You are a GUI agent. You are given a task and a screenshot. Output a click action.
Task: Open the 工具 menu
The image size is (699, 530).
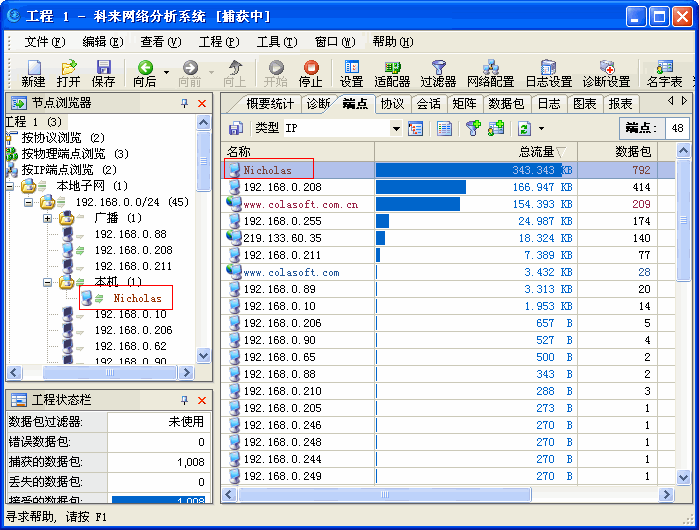click(277, 42)
